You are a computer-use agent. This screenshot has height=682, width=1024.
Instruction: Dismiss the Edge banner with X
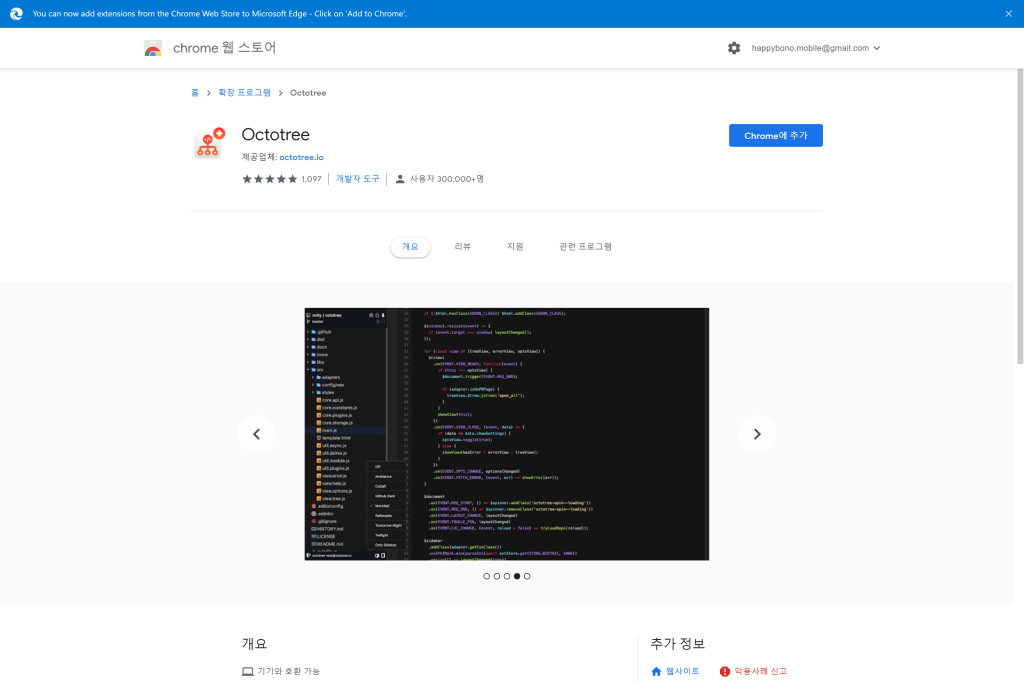pos(1008,14)
